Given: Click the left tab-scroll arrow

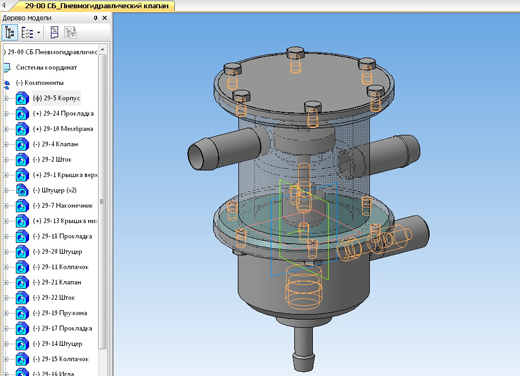Looking at the screenshot, I should 4,6.
